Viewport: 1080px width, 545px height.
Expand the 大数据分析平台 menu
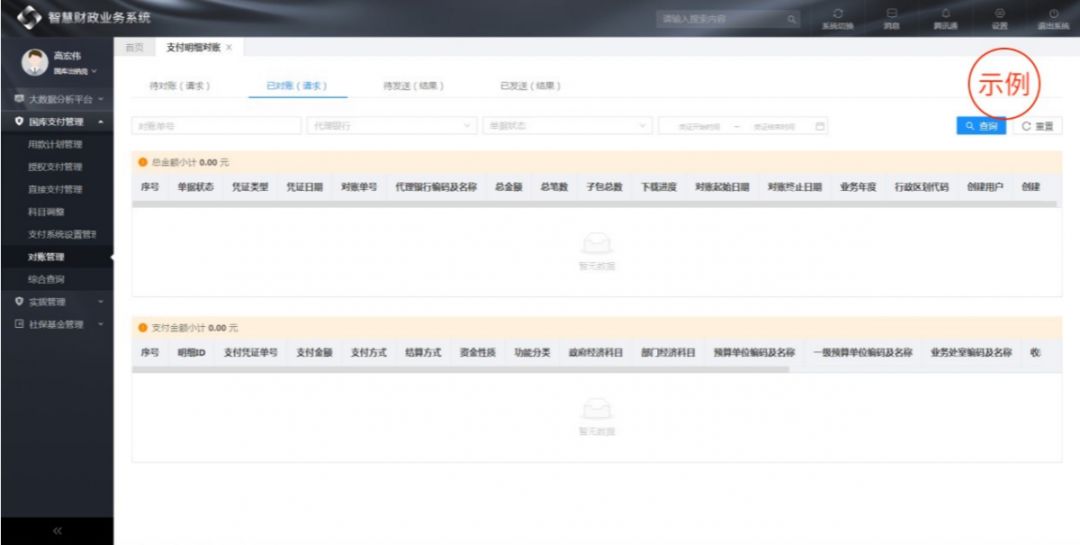101,99
